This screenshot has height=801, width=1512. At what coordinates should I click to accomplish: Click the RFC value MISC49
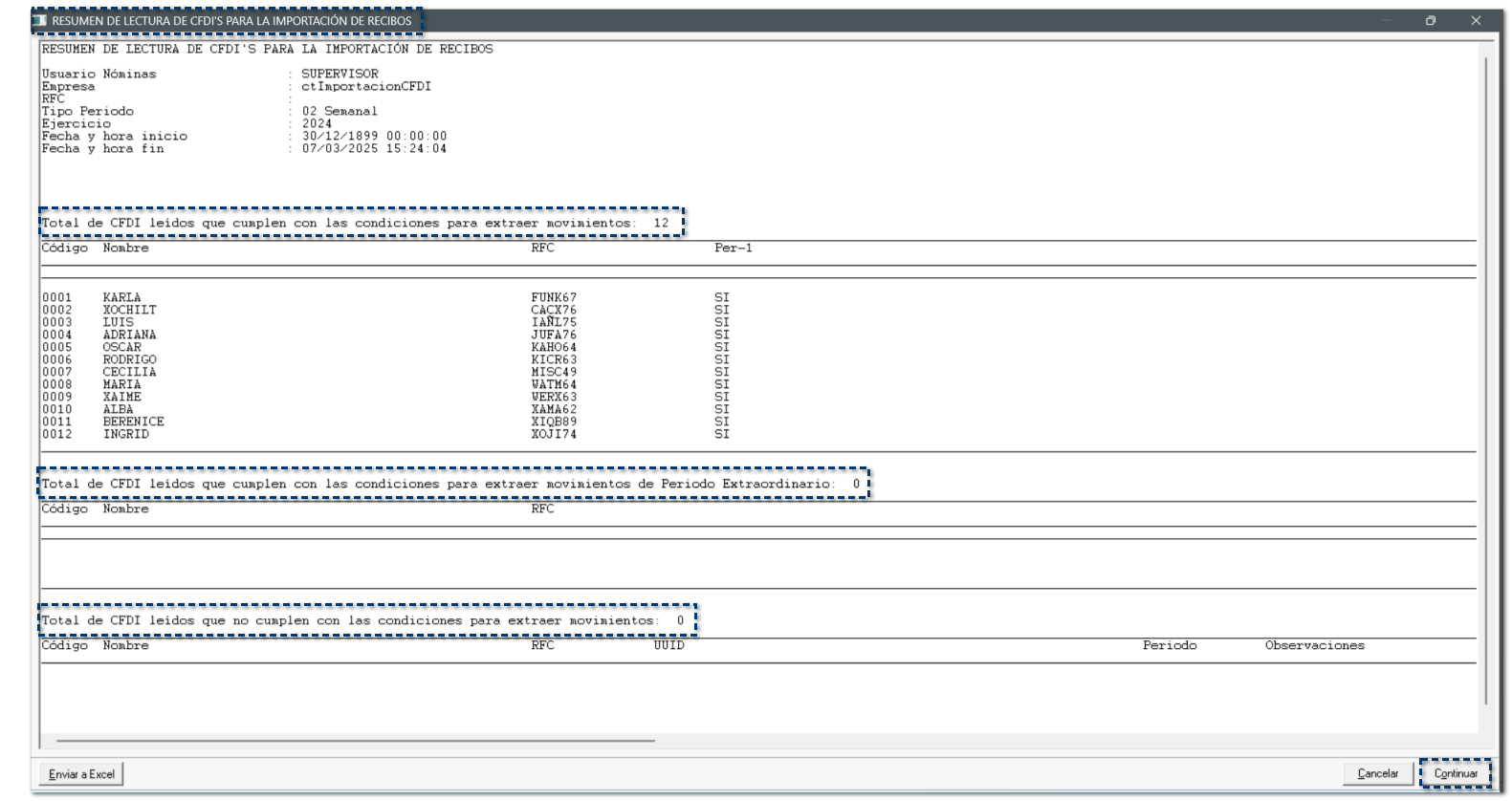click(554, 372)
